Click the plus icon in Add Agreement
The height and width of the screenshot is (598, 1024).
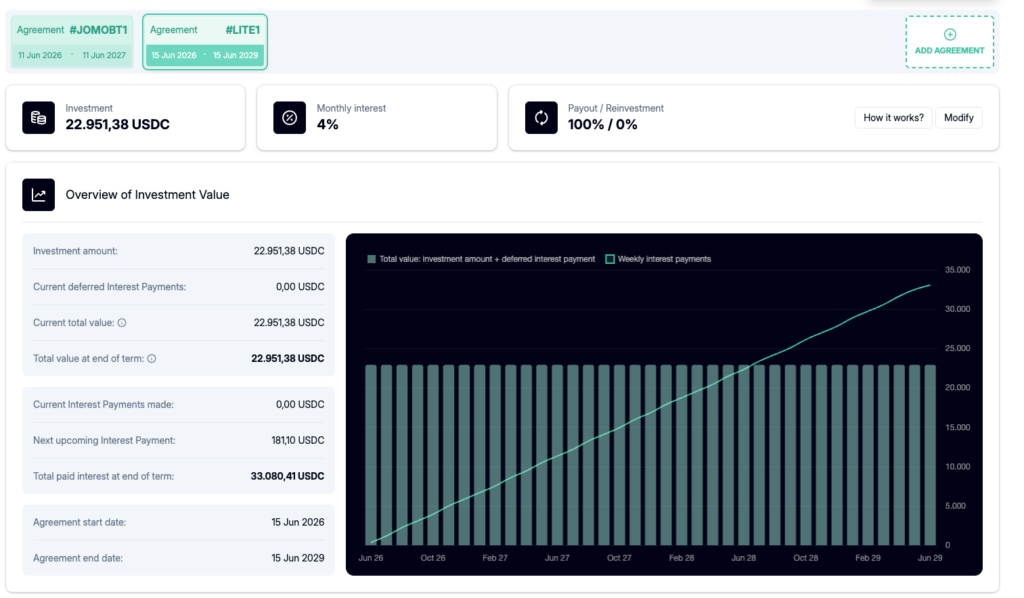(x=950, y=34)
